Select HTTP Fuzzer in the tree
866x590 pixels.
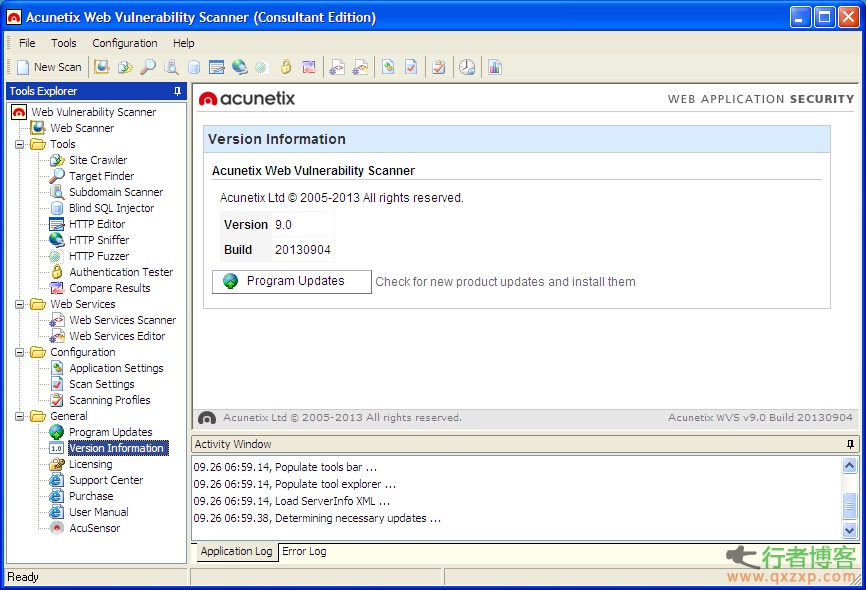[99, 256]
